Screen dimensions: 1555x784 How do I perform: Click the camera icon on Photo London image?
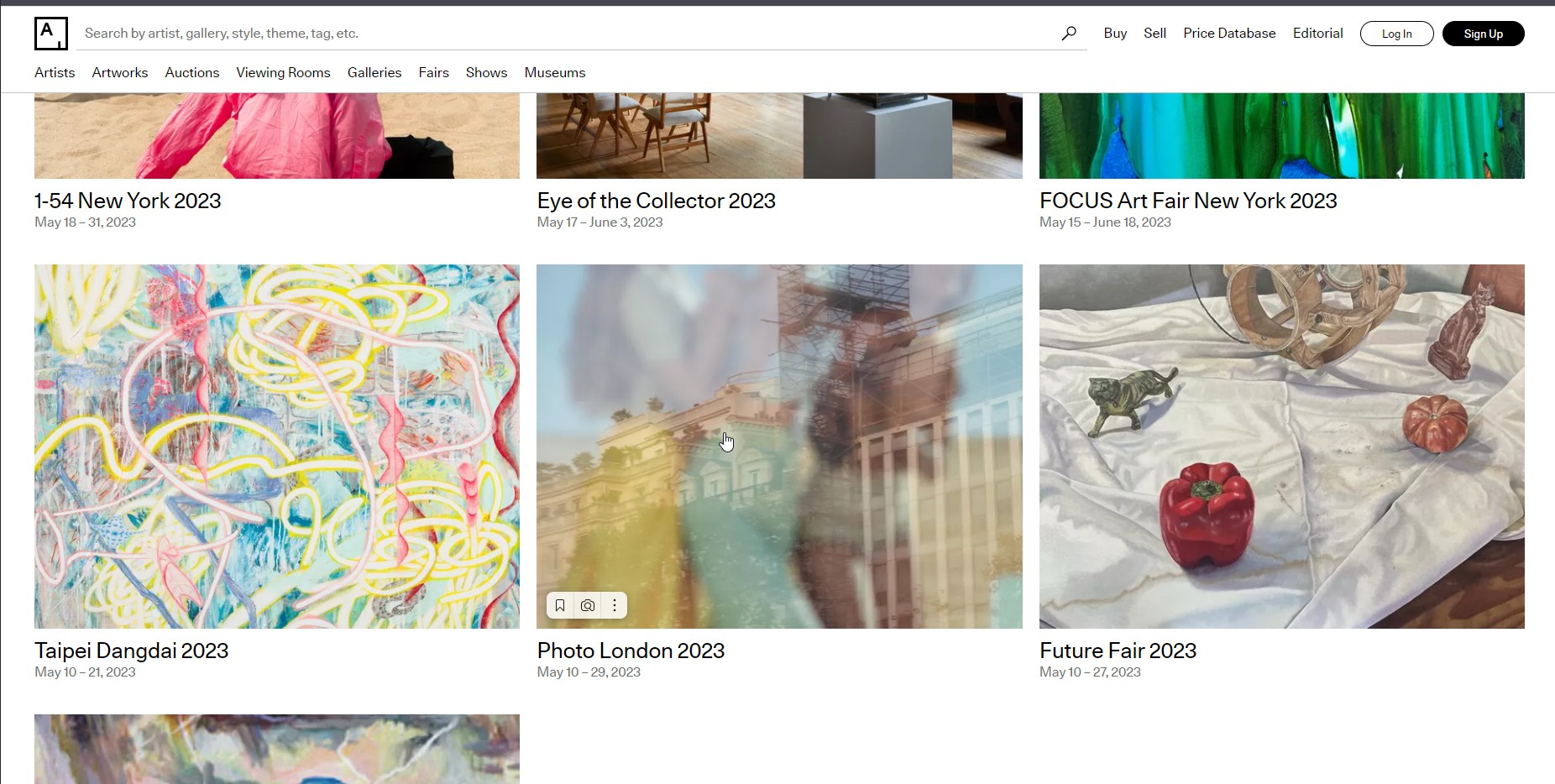pyautogui.click(x=588, y=605)
